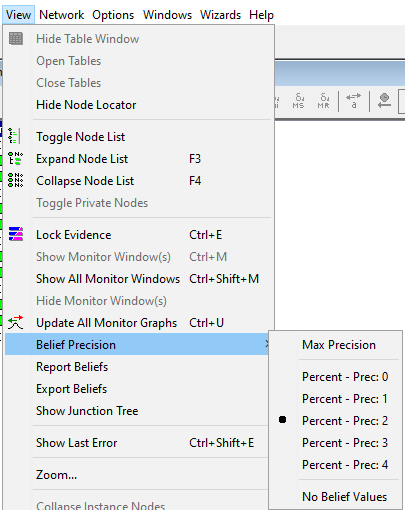Click the Collapse Node List icon

tap(16, 180)
